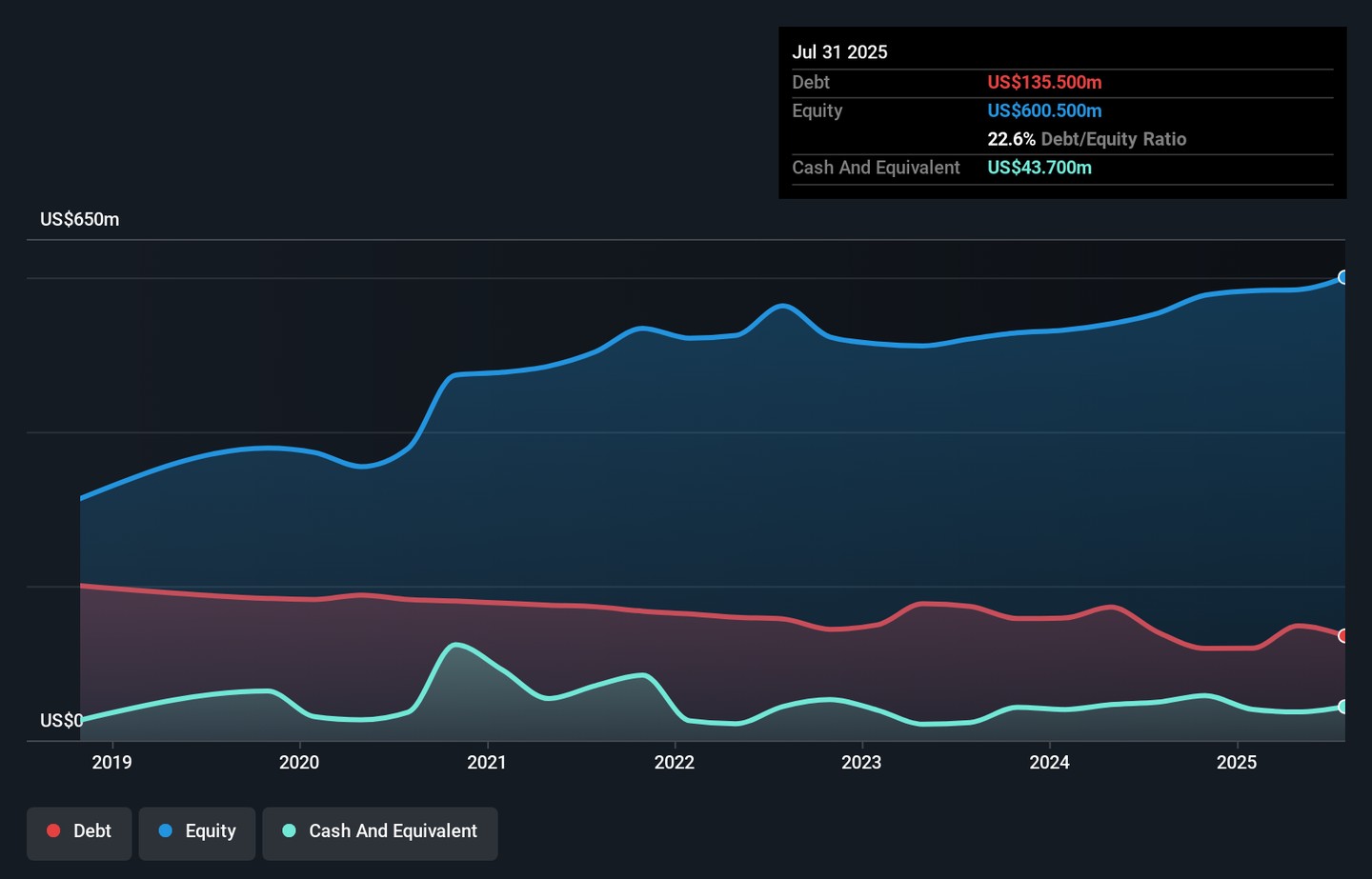Screen dimensions: 1372x879
Task: Click the blue Equity endpoint marker
Action: point(1343,277)
